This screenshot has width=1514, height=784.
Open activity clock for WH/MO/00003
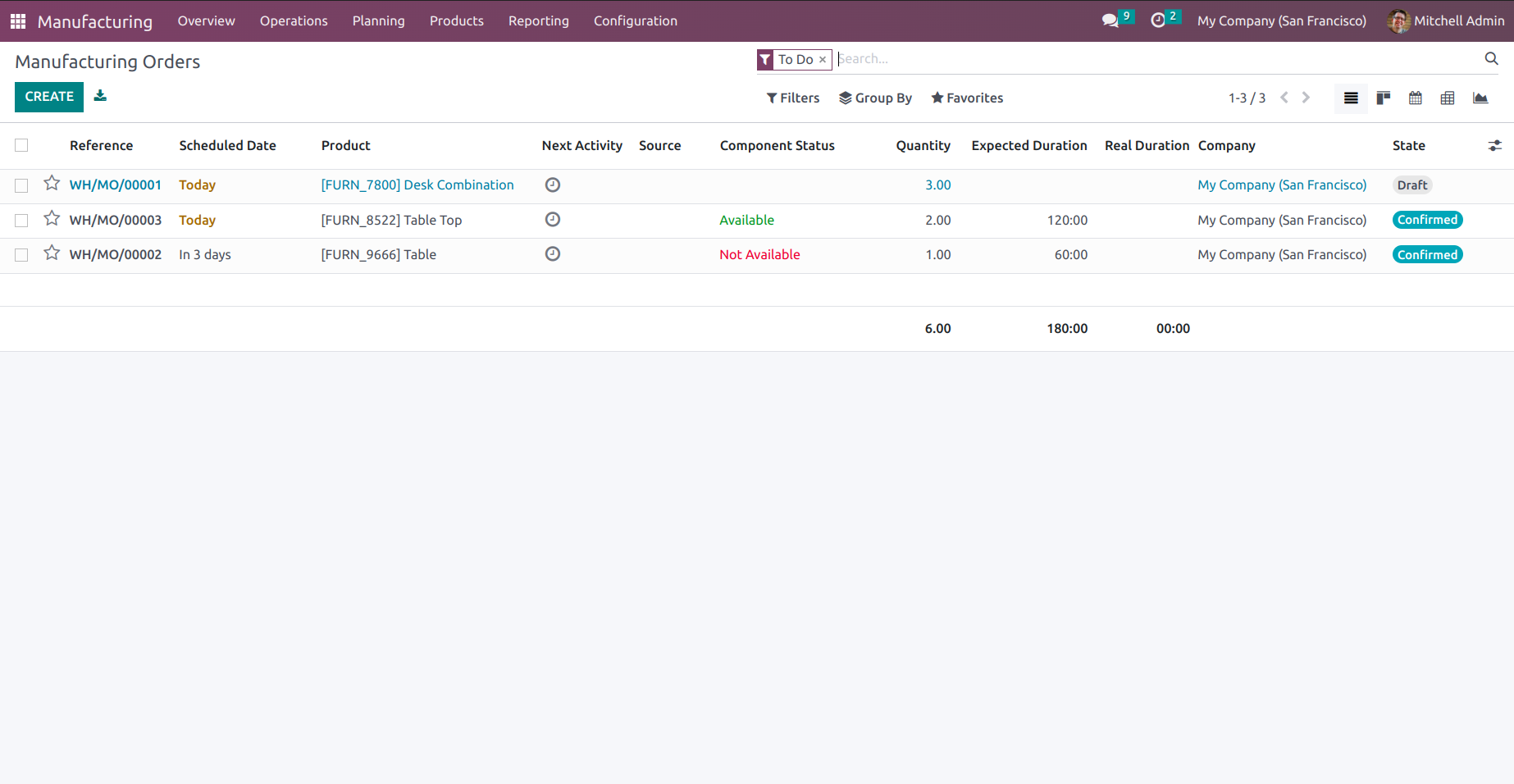[553, 219]
